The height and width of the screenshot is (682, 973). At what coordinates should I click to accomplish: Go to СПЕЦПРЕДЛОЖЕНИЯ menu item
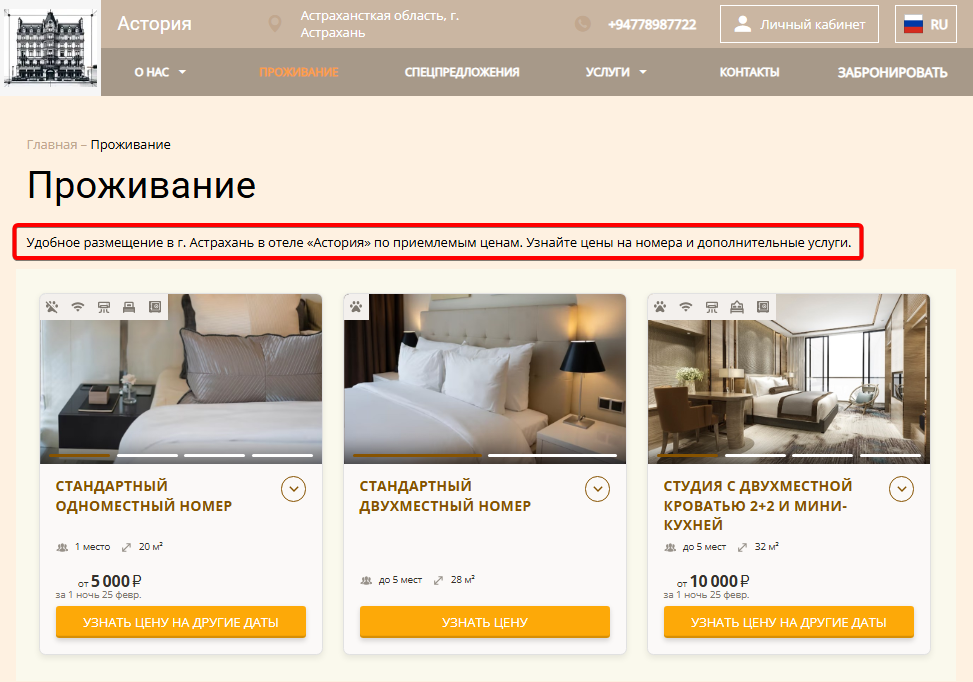[462, 72]
